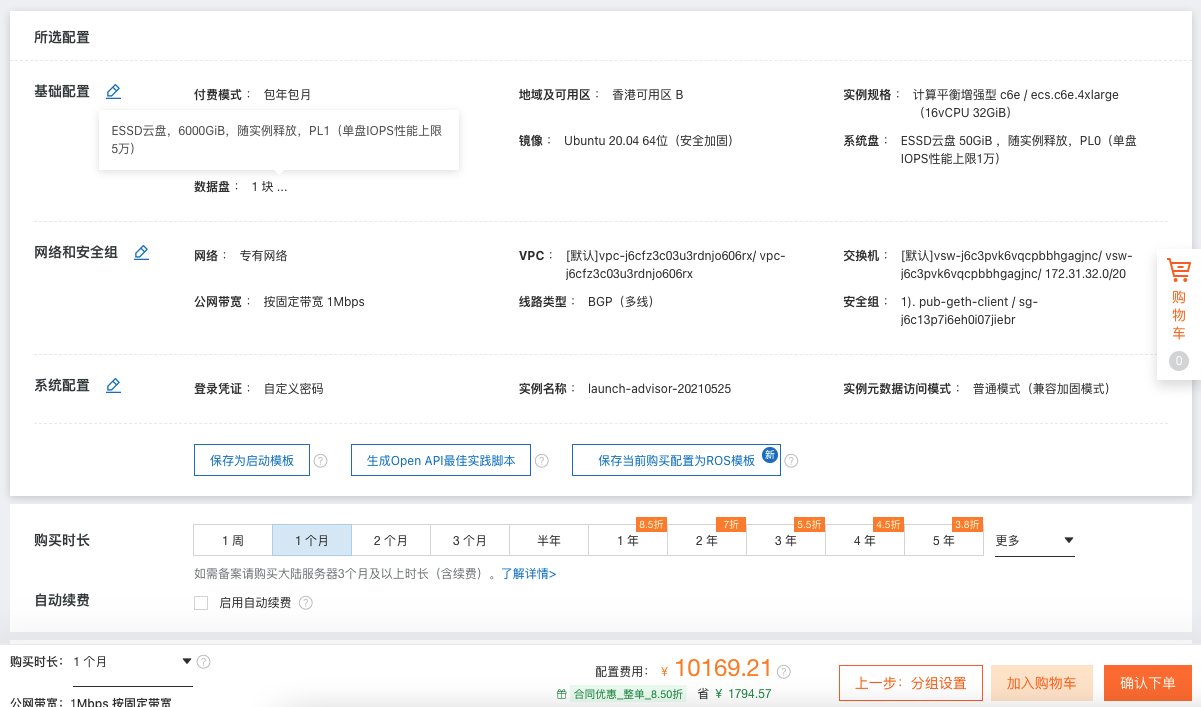Click the 确认下单 button

click(x=1147, y=684)
